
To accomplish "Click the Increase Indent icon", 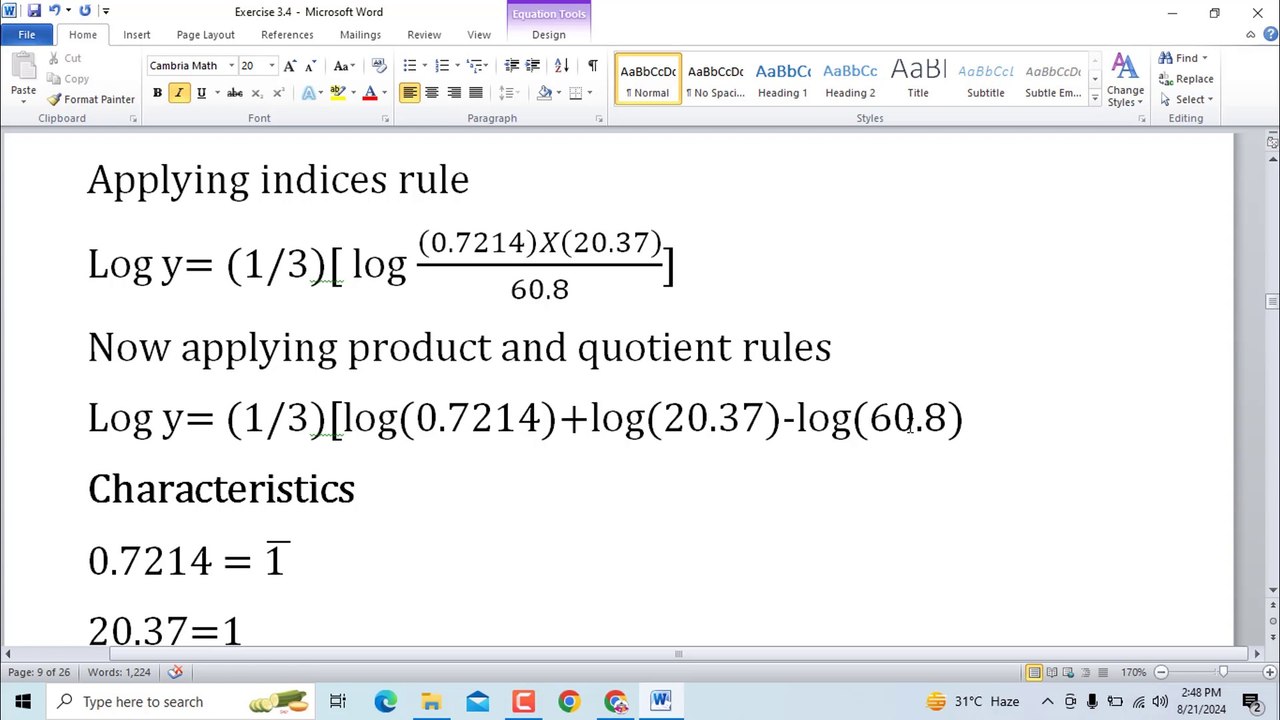I will click(533, 66).
